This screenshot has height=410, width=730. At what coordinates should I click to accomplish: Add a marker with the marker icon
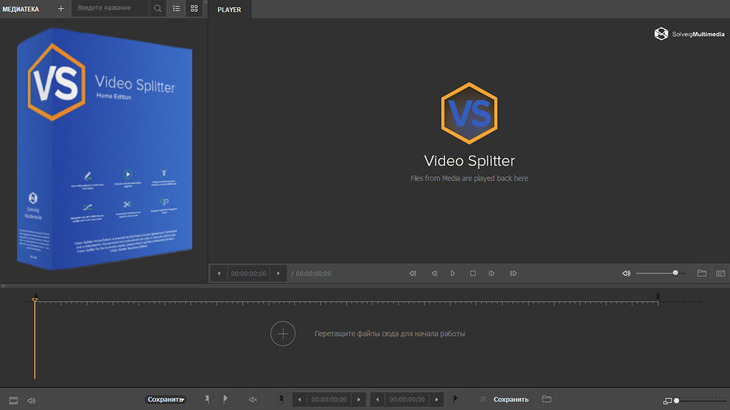pyautogui.click(x=207, y=399)
